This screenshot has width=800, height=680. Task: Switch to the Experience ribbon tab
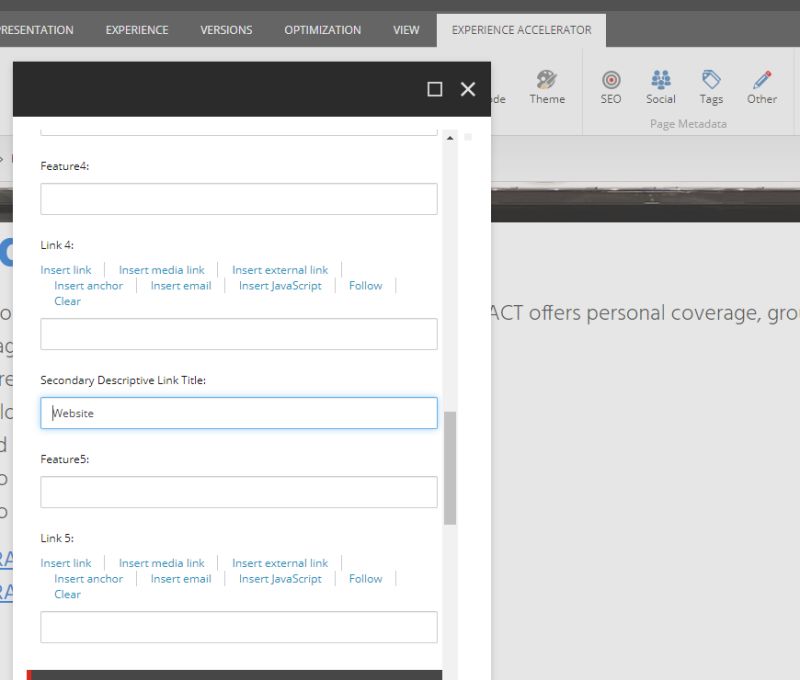[136, 29]
